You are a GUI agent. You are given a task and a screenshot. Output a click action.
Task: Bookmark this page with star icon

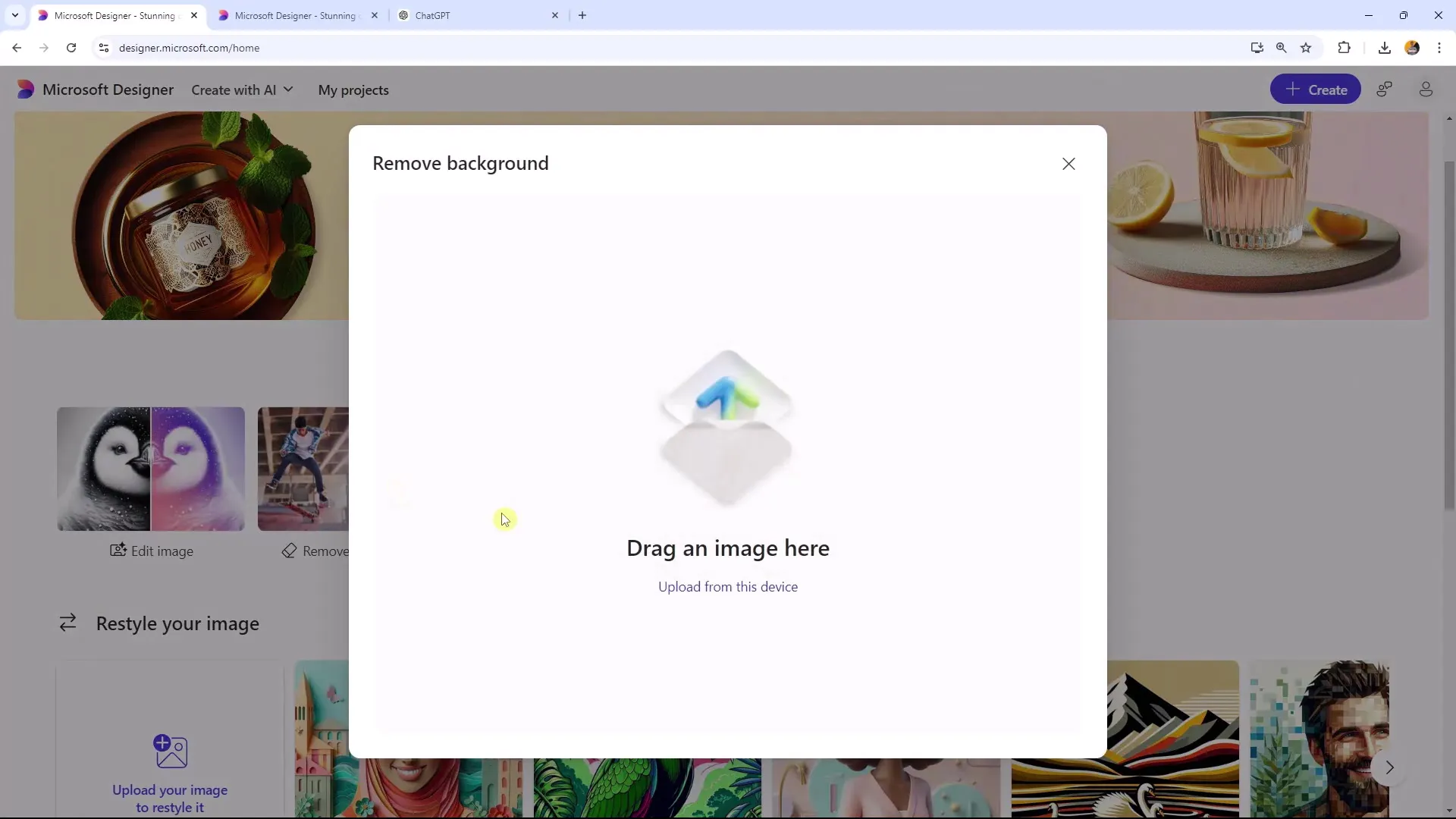tap(1306, 48)
